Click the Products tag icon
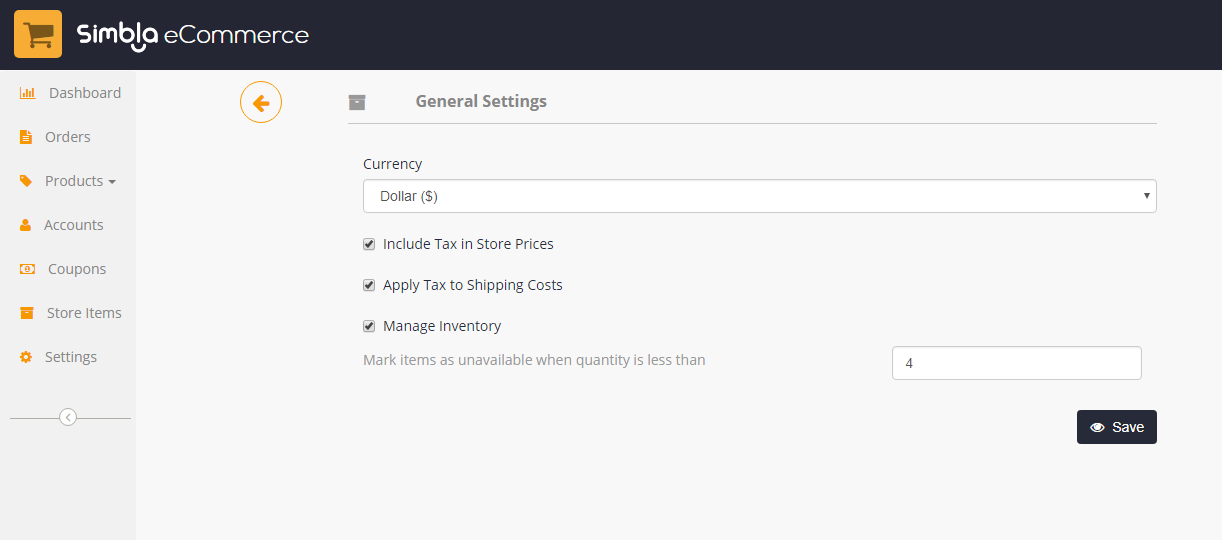The width and height of the screenshot is (1222, 540). (x=26, y=181)
